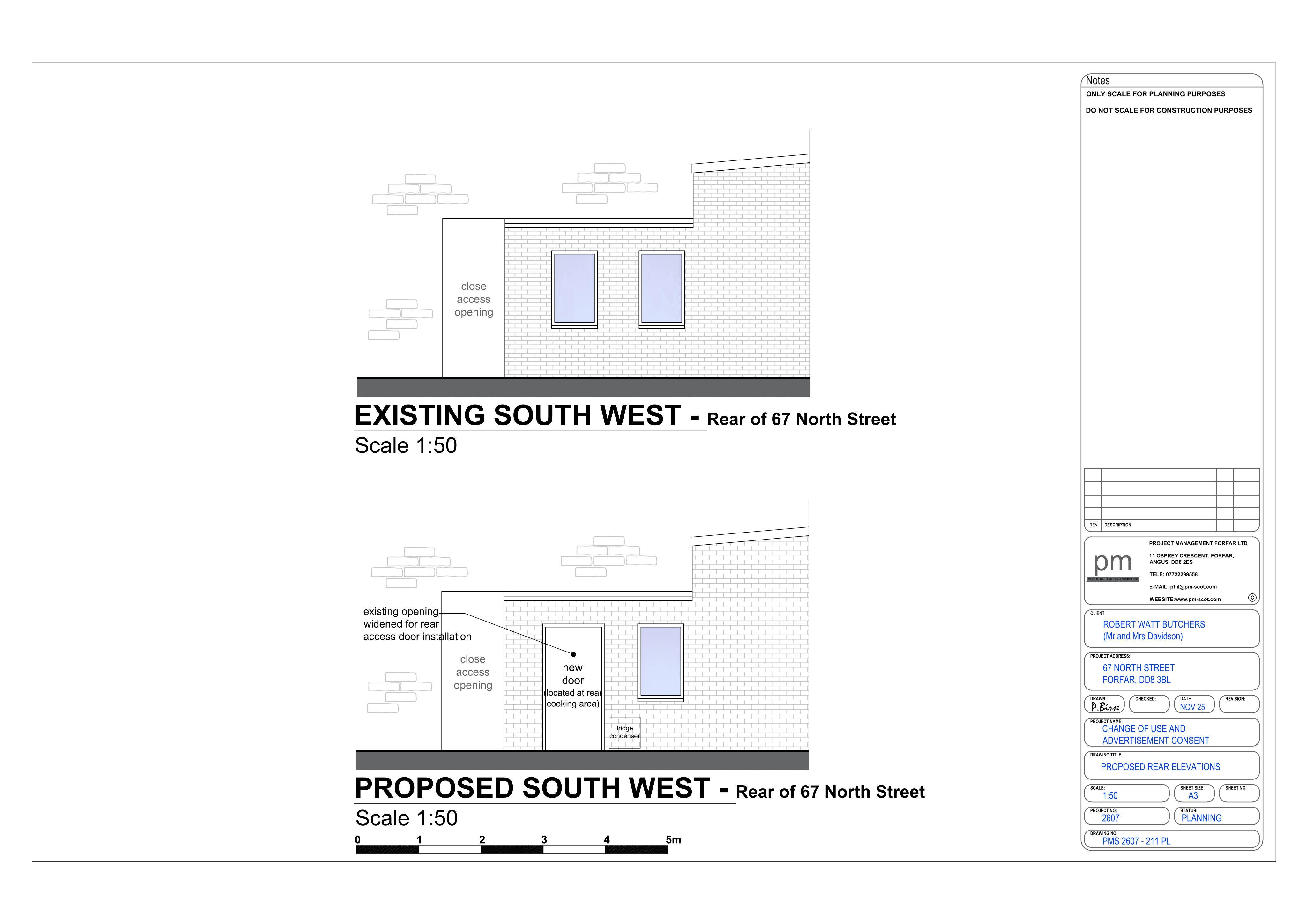Image resolution: width=1307 pixels, height=924 pixels.
Task: Click the 'Scale 1:50' label under existing elevation
Action: click(x=406, y=446)
